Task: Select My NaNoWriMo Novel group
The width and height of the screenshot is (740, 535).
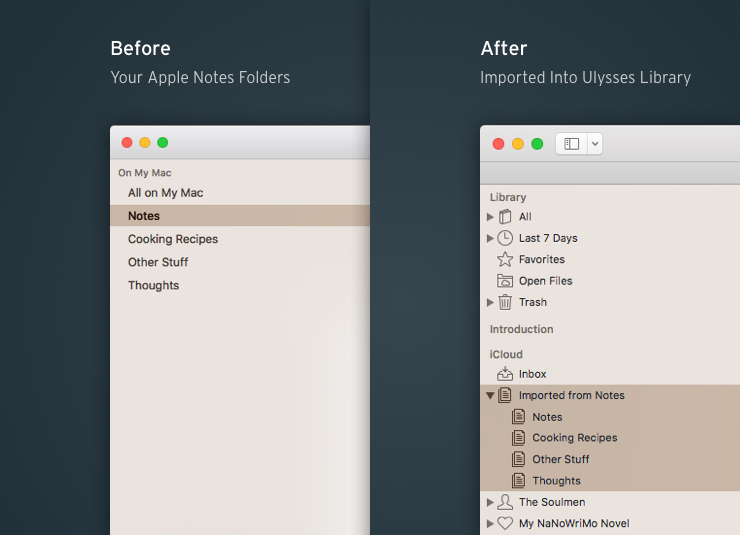Action: [x=574, y=523]
